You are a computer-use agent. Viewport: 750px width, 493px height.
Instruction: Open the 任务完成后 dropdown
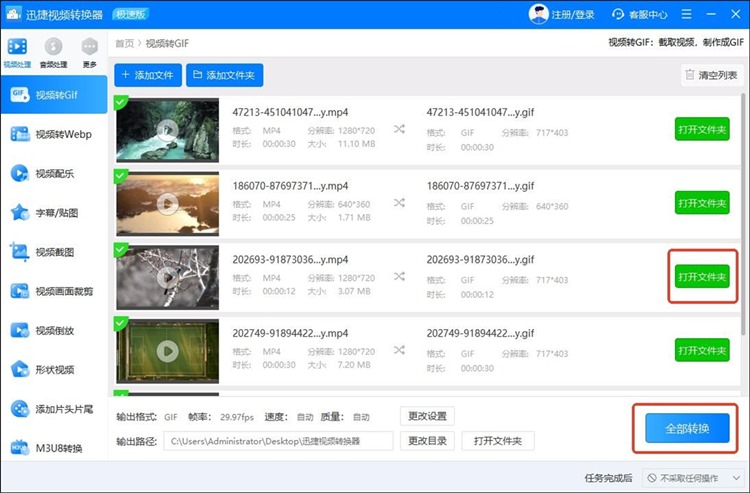click(692, 478)
